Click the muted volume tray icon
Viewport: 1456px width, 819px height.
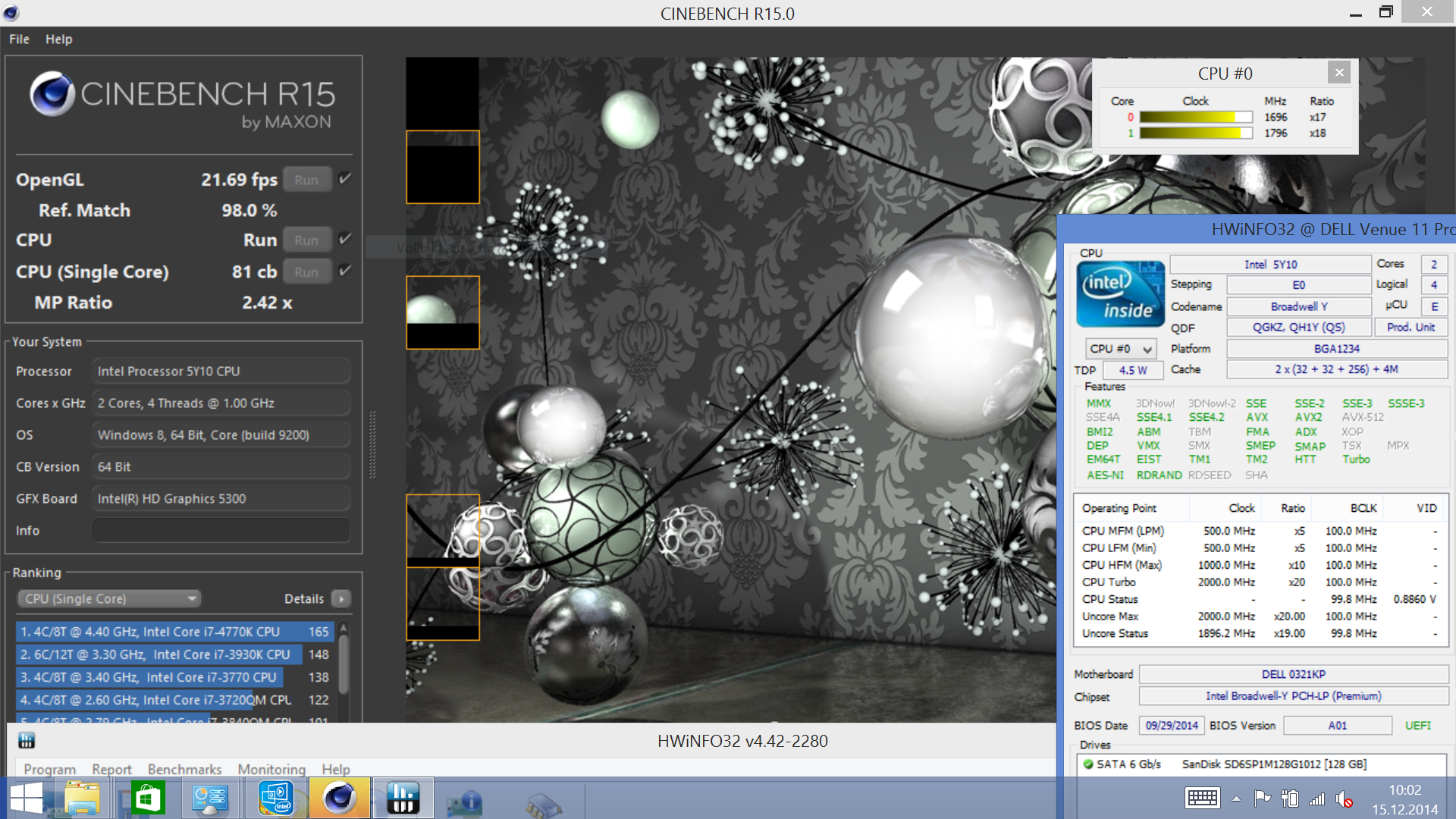click(x=1344, y=799)
